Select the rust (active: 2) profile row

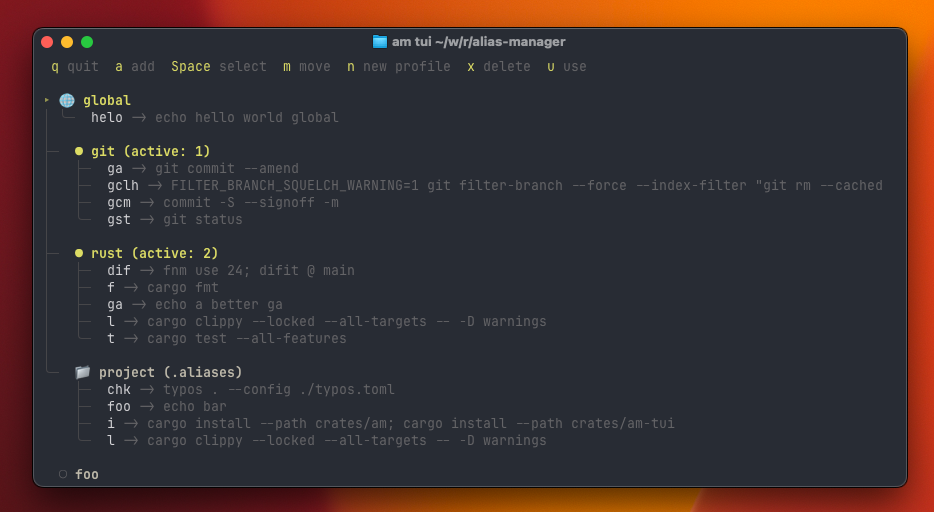(154, 253)
